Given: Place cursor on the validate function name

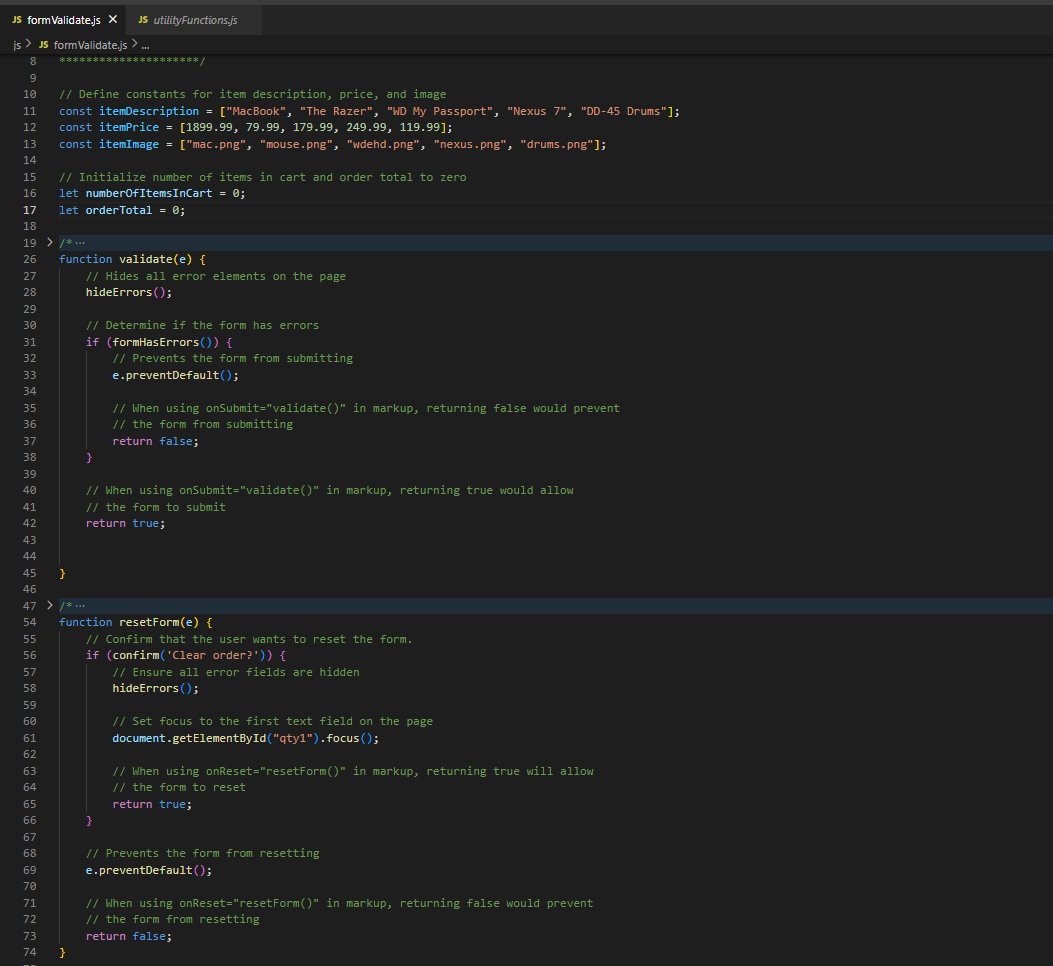Looking at the screenshot, I should 145,258.
